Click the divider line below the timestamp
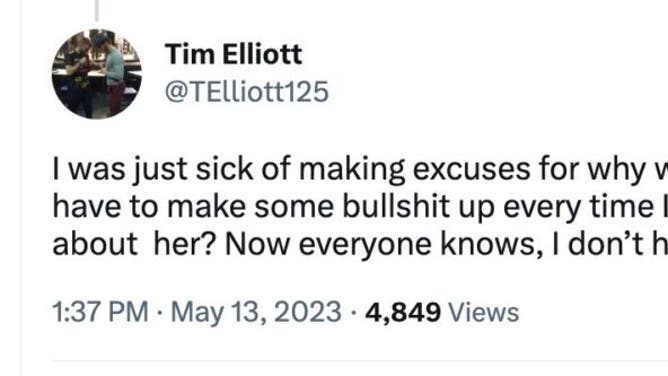This screenshot has height=376, width=668. (x=360, y=362)
